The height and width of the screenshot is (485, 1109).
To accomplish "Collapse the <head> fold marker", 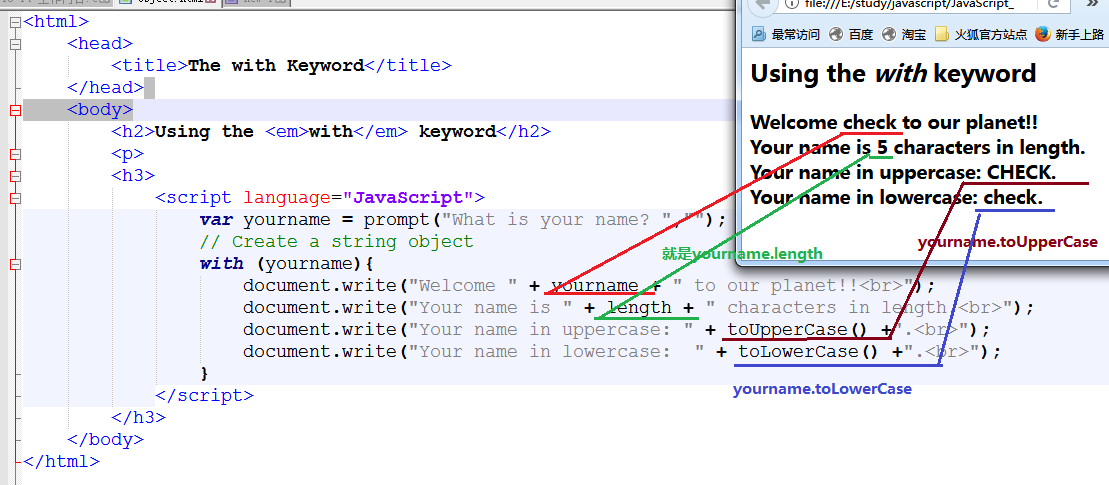I will (16, 44).
